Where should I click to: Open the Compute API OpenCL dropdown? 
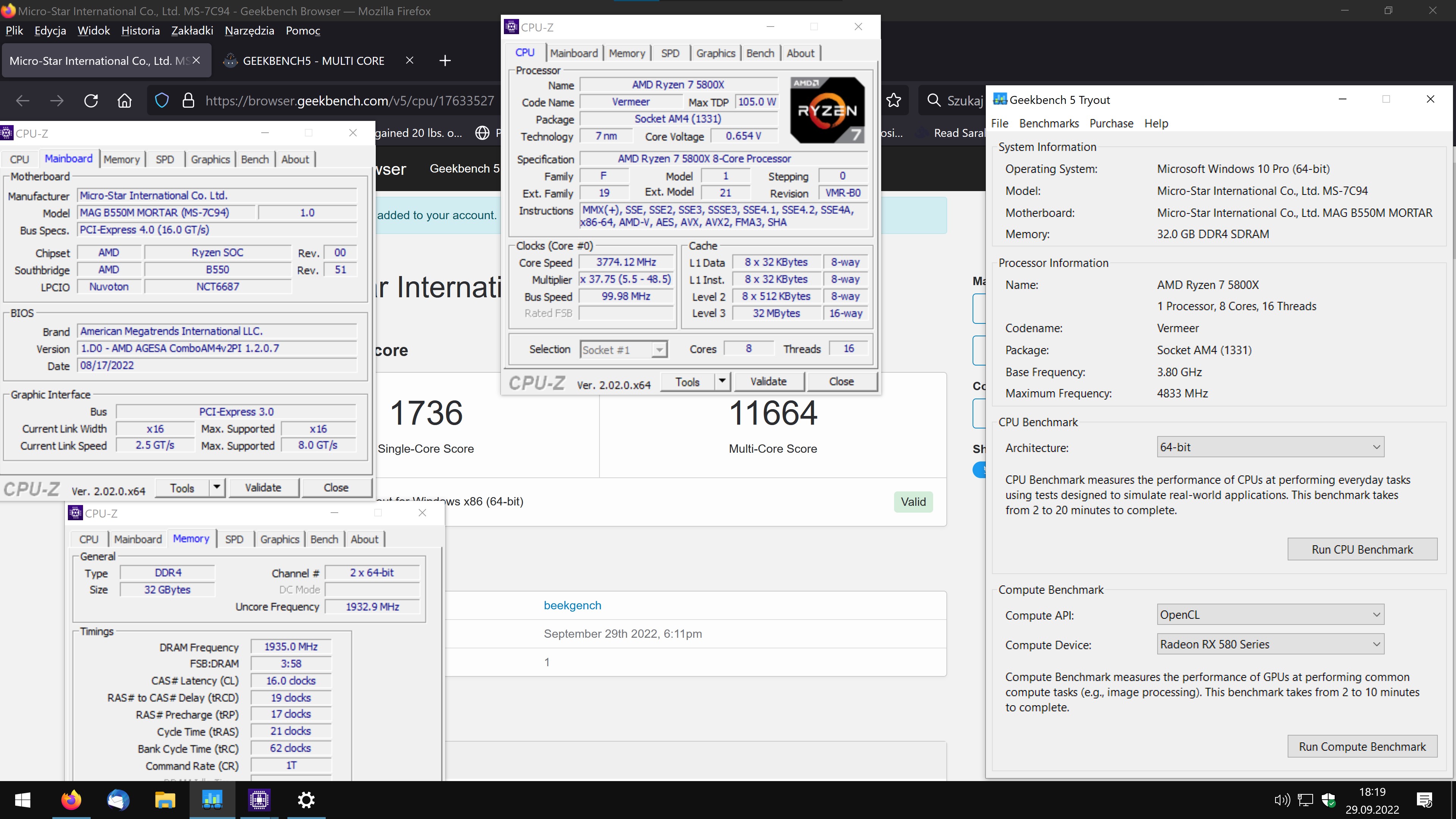[x=1270, y=614]
